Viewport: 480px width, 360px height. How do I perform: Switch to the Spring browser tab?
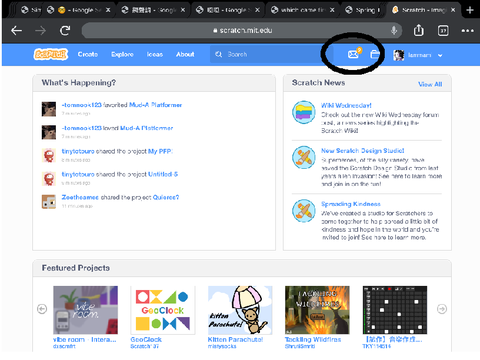tap(363, 10)
